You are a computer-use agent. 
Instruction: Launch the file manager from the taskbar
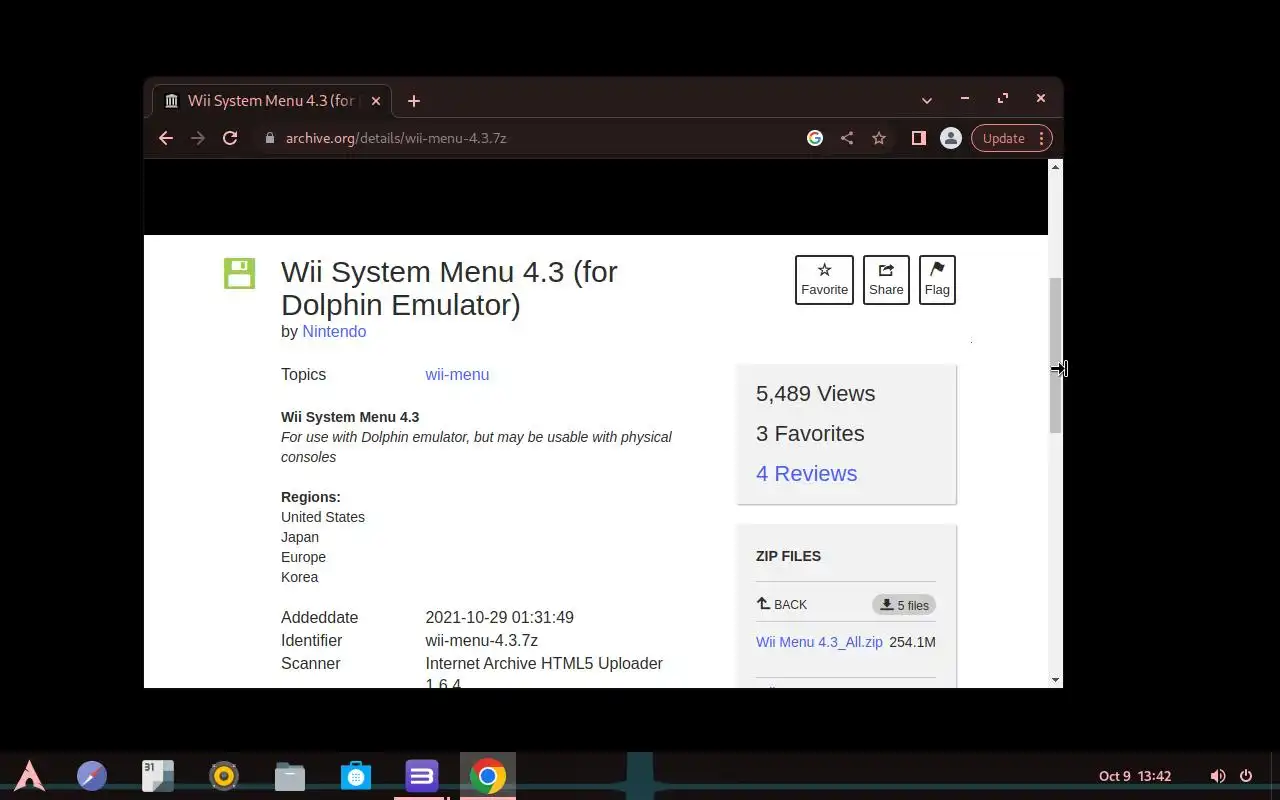(x=290, y=776)
